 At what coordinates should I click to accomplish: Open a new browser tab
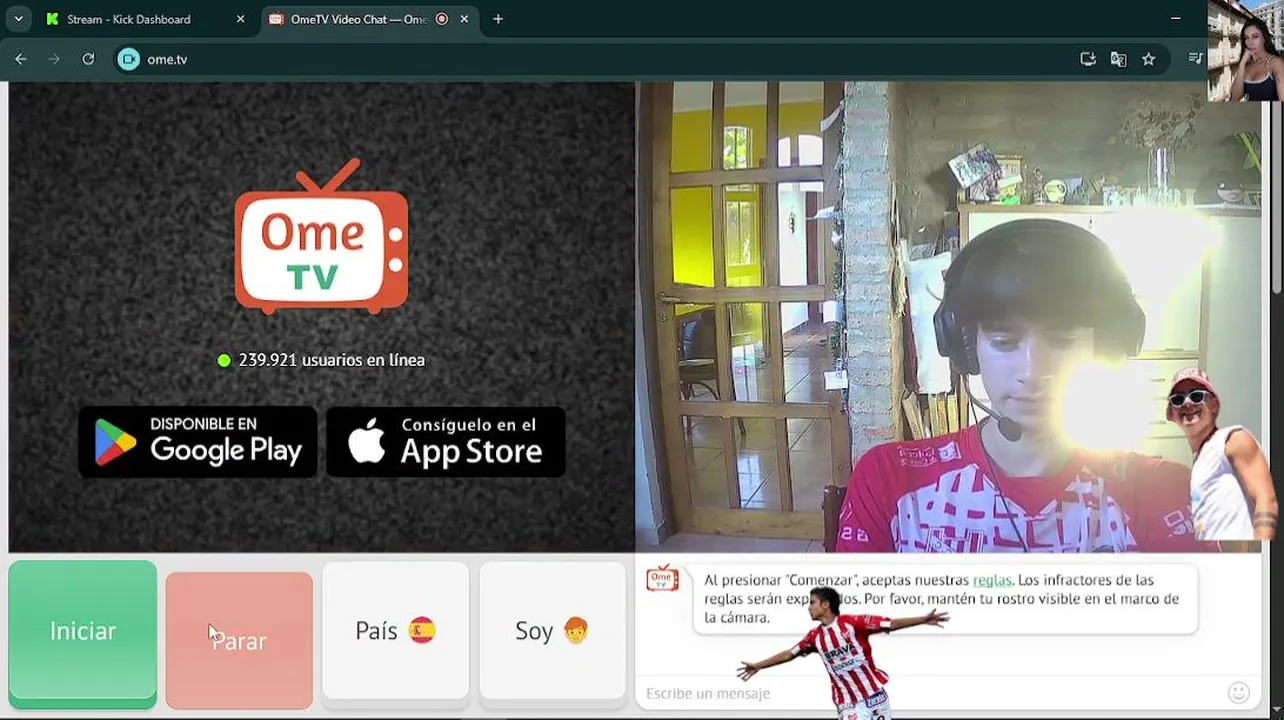click(498, 19)
